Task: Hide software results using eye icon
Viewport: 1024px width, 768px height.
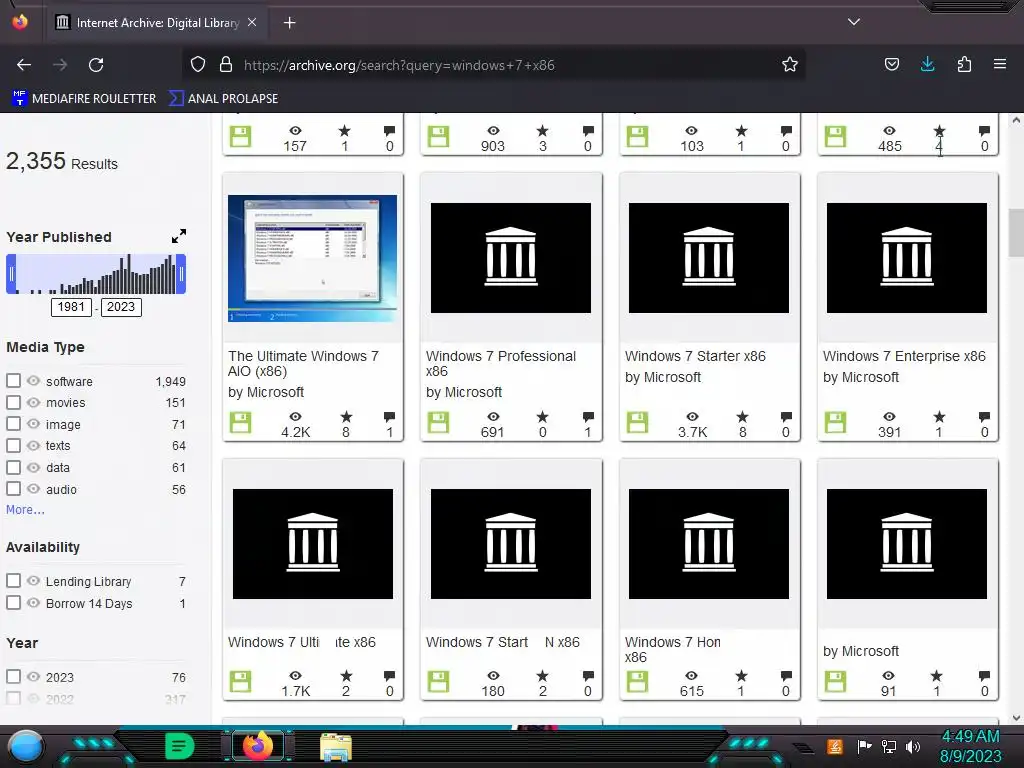Action: click(x=33, y=381)
